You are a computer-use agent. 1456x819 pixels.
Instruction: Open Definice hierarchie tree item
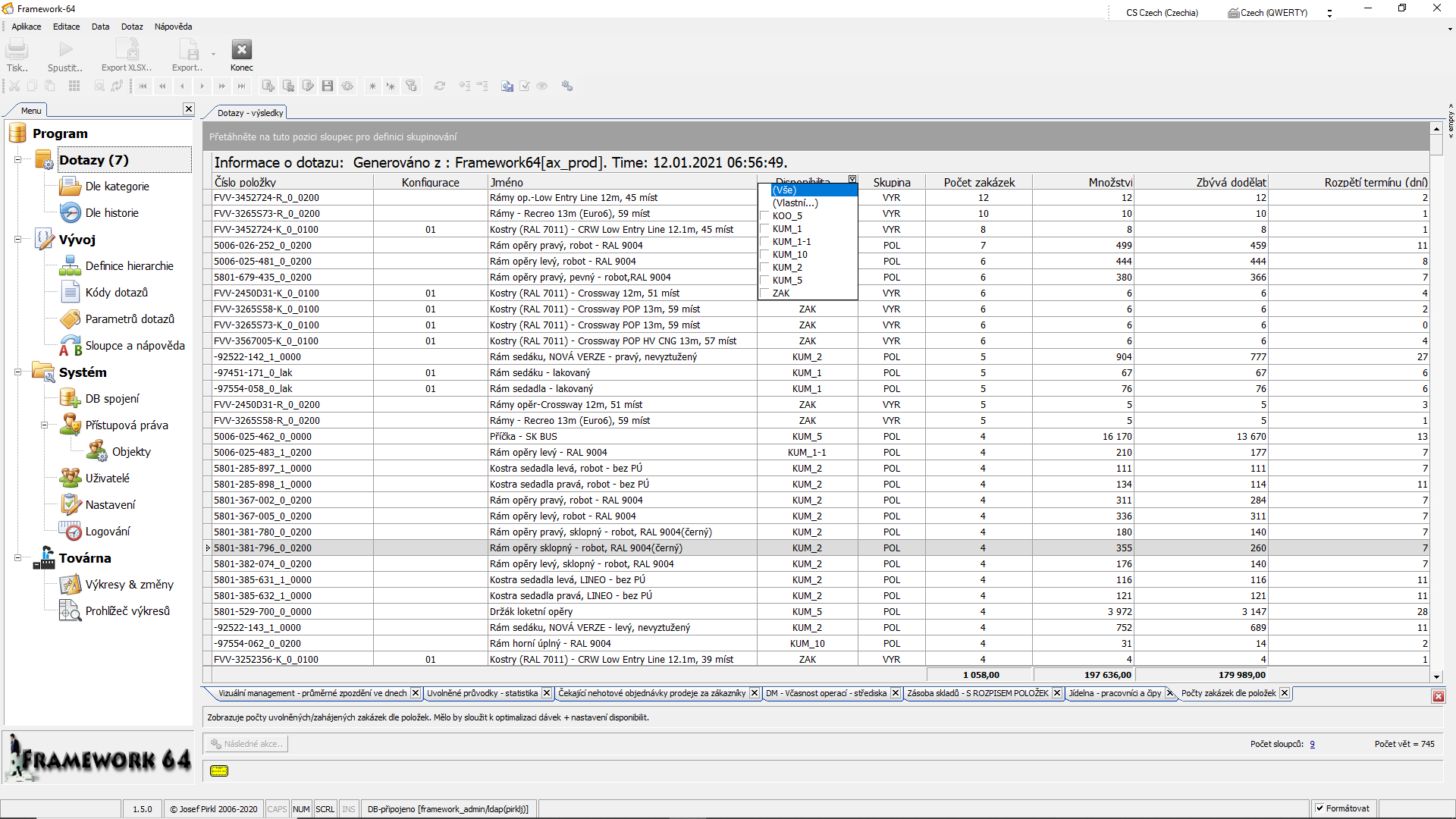click(x=129, y=266)
